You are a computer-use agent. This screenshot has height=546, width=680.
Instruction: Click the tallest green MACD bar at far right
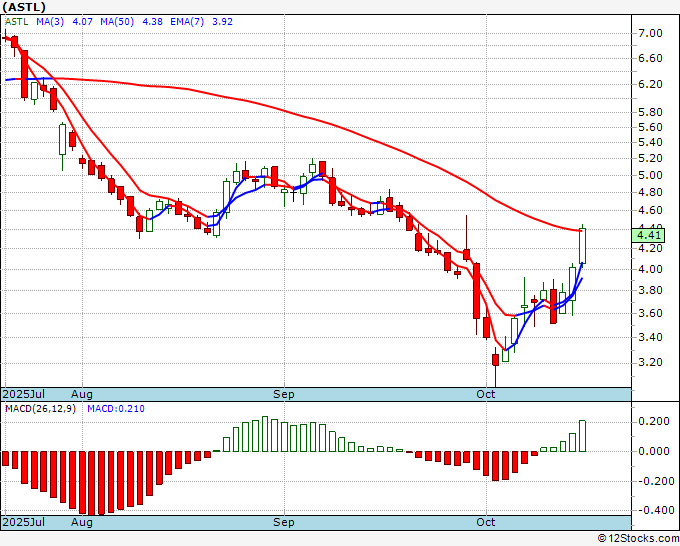(x=582, y=436)
